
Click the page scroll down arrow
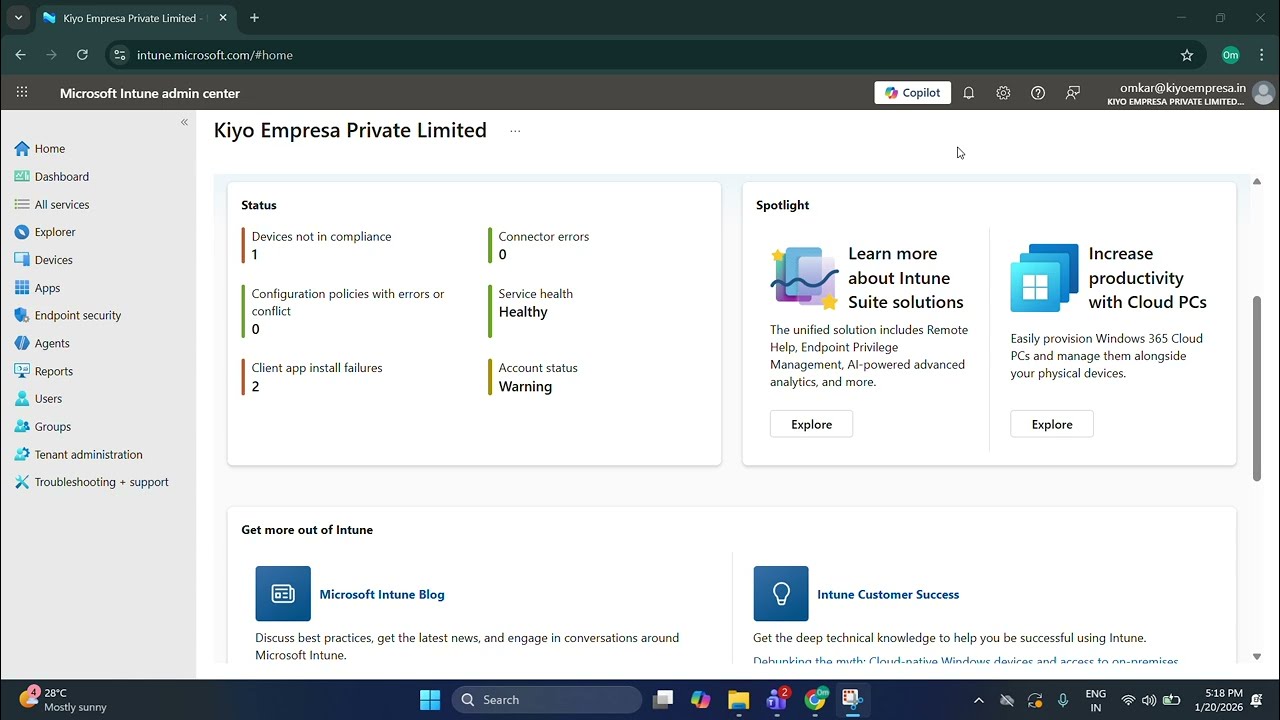coord(1257,657)
